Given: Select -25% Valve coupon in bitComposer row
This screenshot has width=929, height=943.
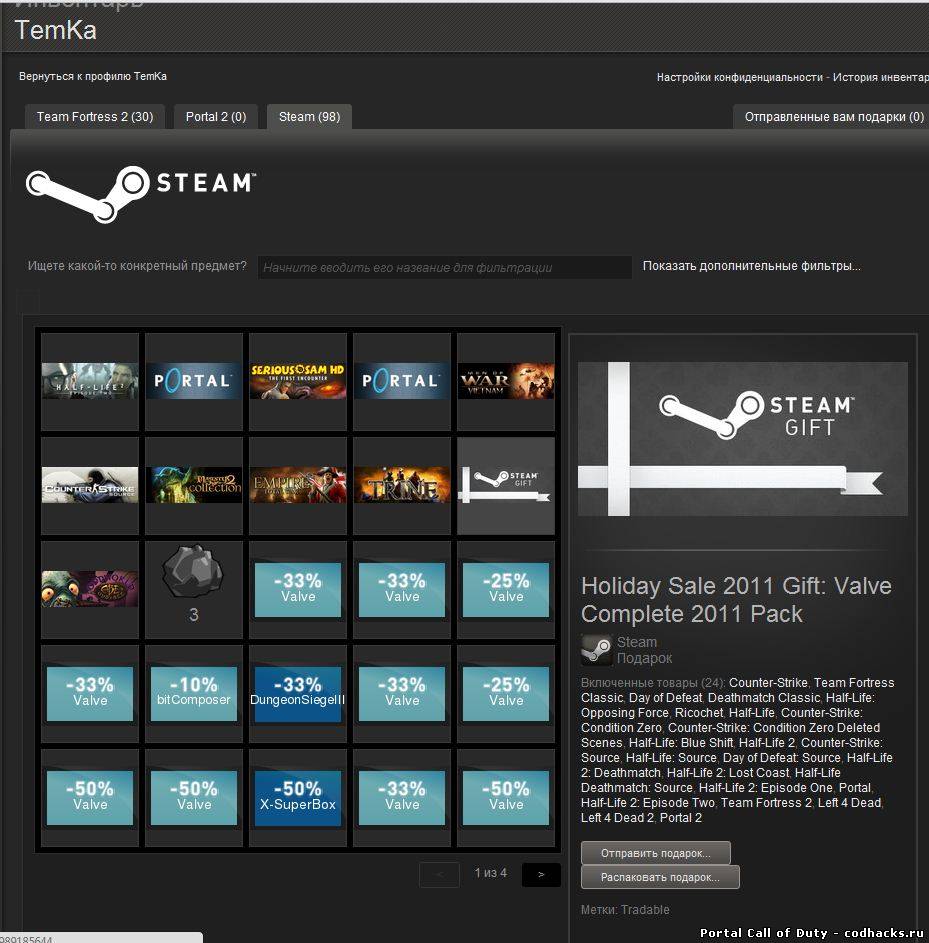Looking at the screenshot, I should (506, 693).
